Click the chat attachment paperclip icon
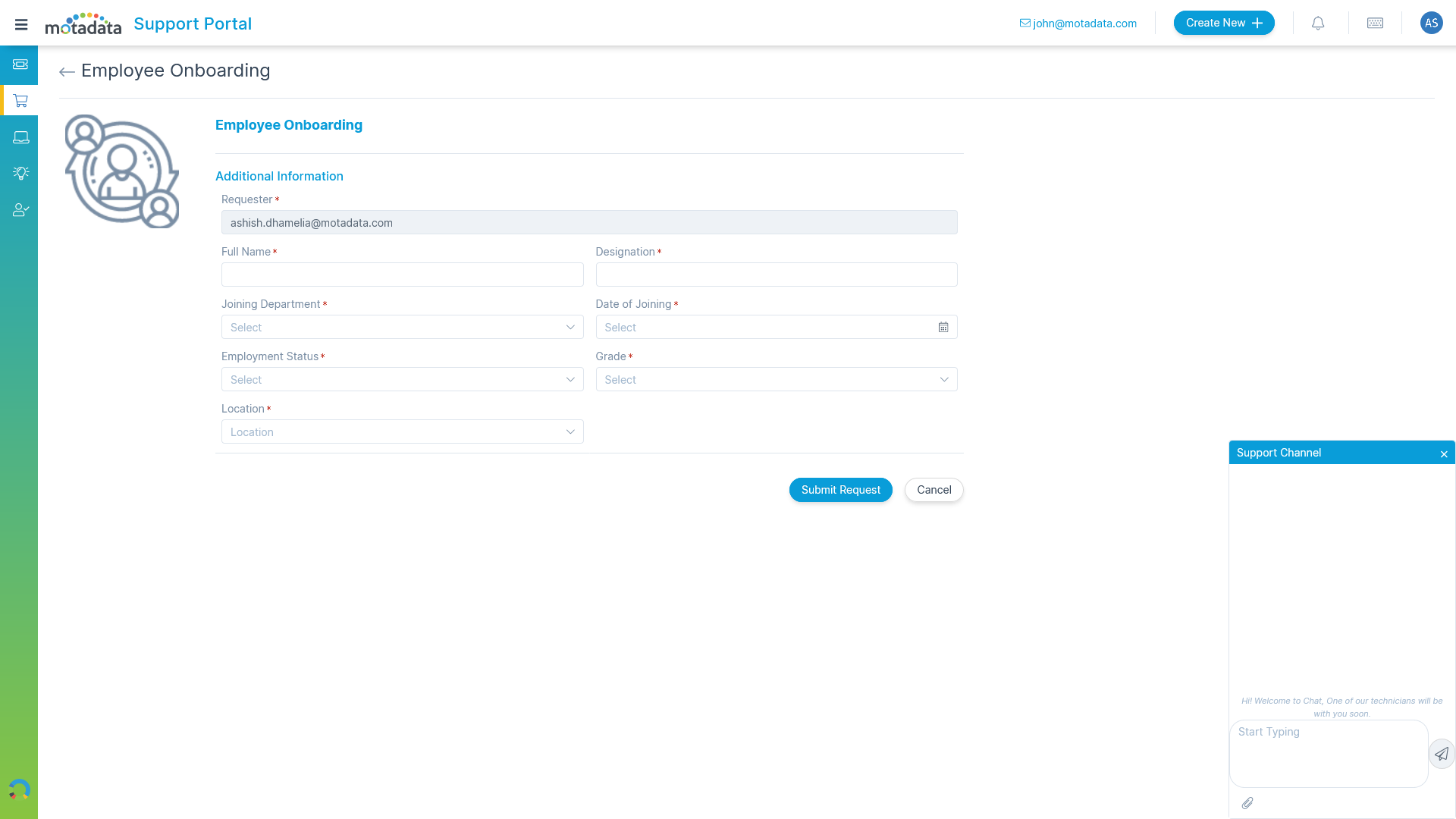1456x819 pixels. pos(1247,803)
